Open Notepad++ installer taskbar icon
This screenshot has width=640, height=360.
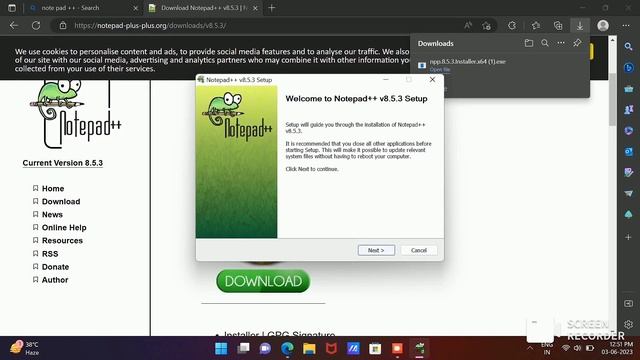pos(420,349)
